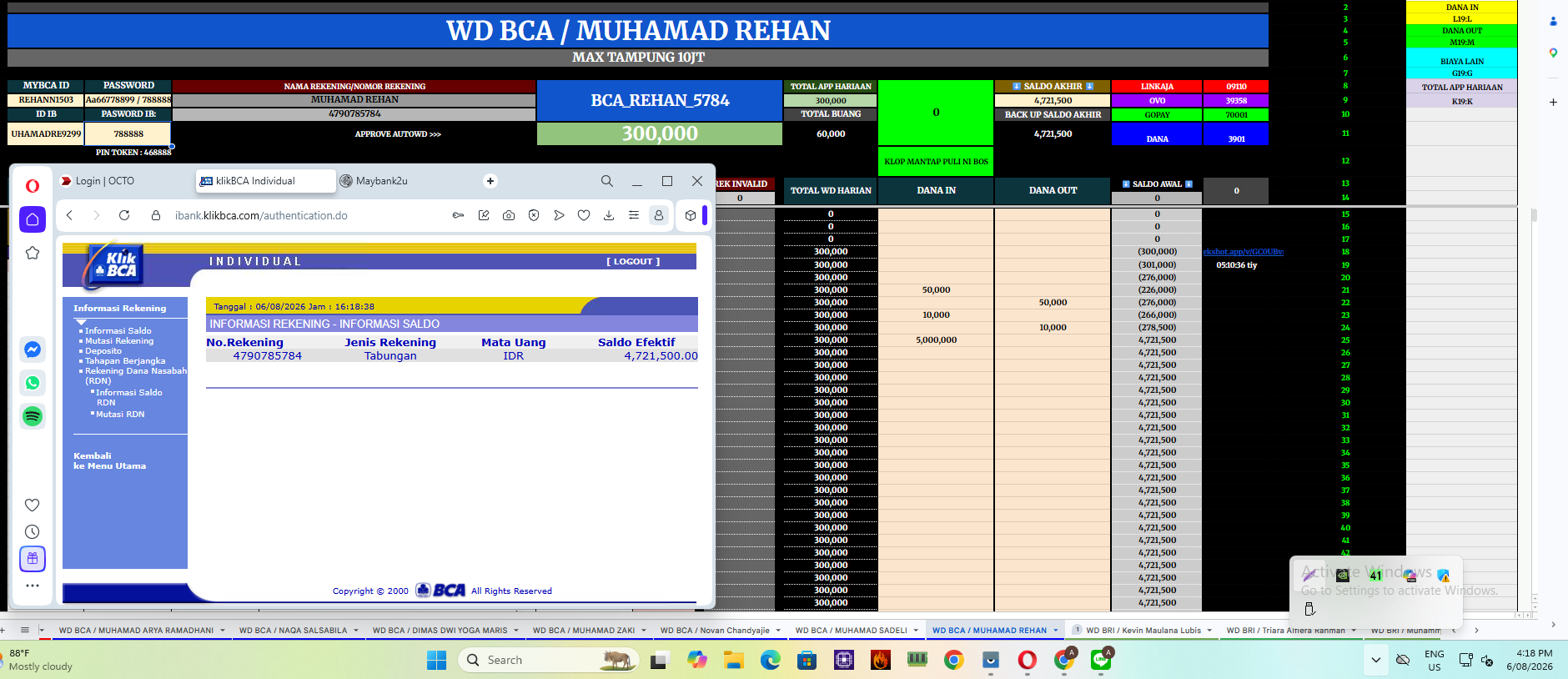
Task: Click the klikbca.com address bar URL
Action: coord(261,215)
